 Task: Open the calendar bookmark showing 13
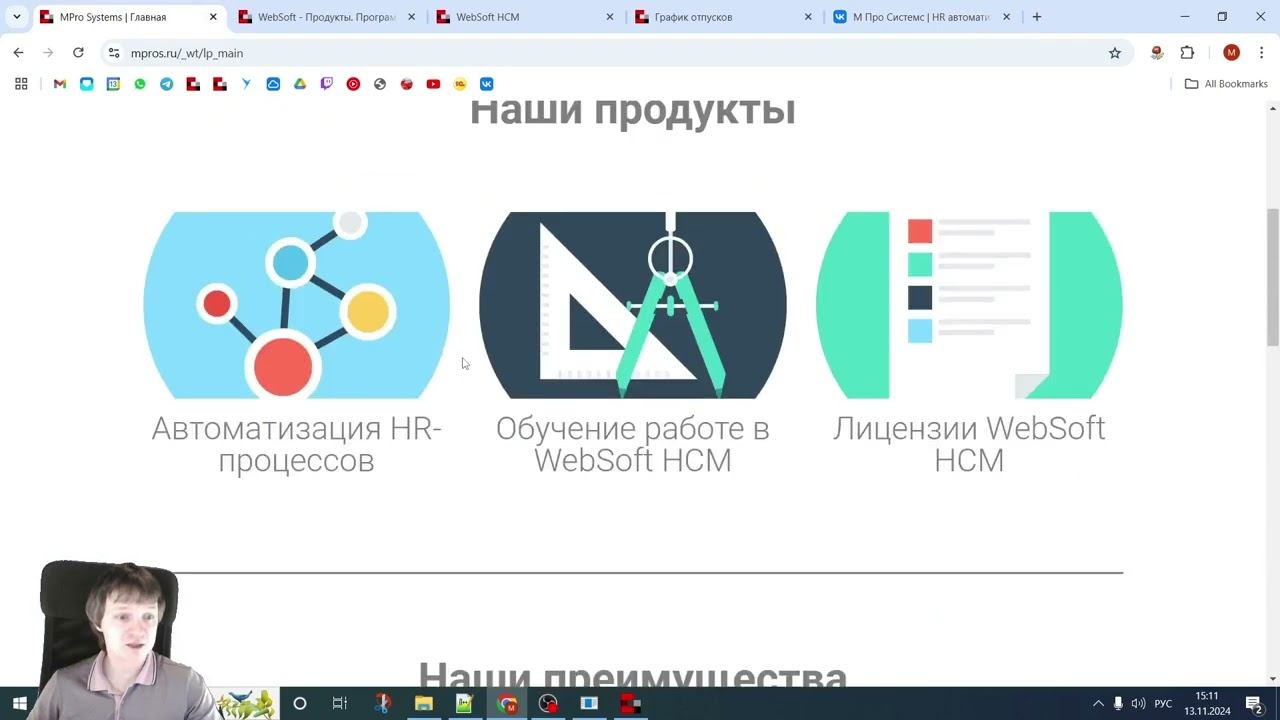click(113, 84)
